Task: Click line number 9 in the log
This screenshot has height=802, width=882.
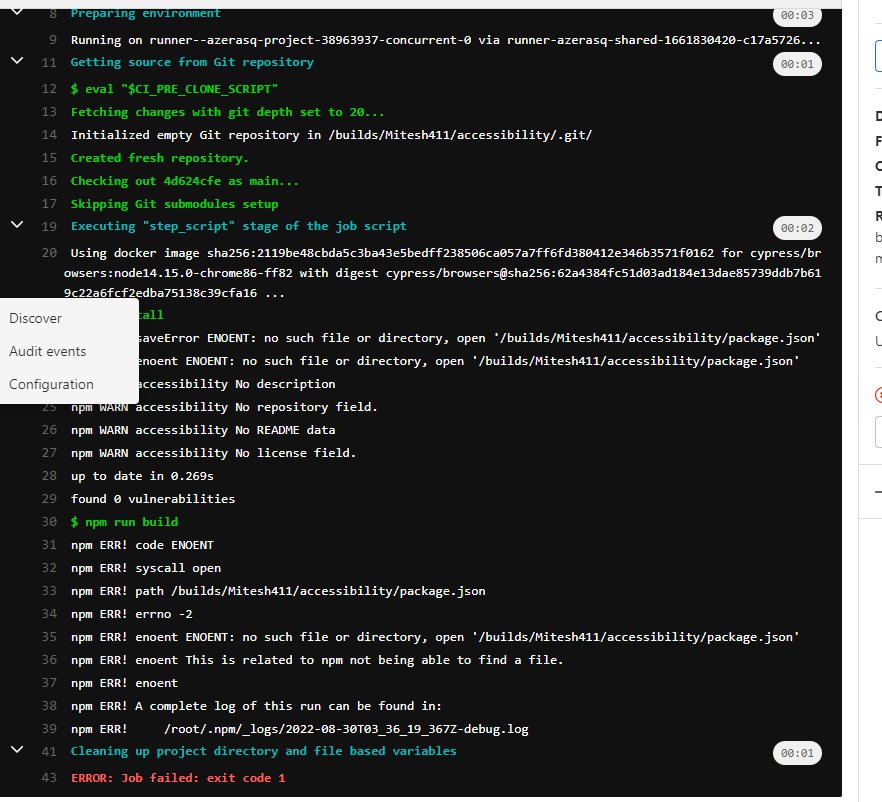Action: coord(53,40)
